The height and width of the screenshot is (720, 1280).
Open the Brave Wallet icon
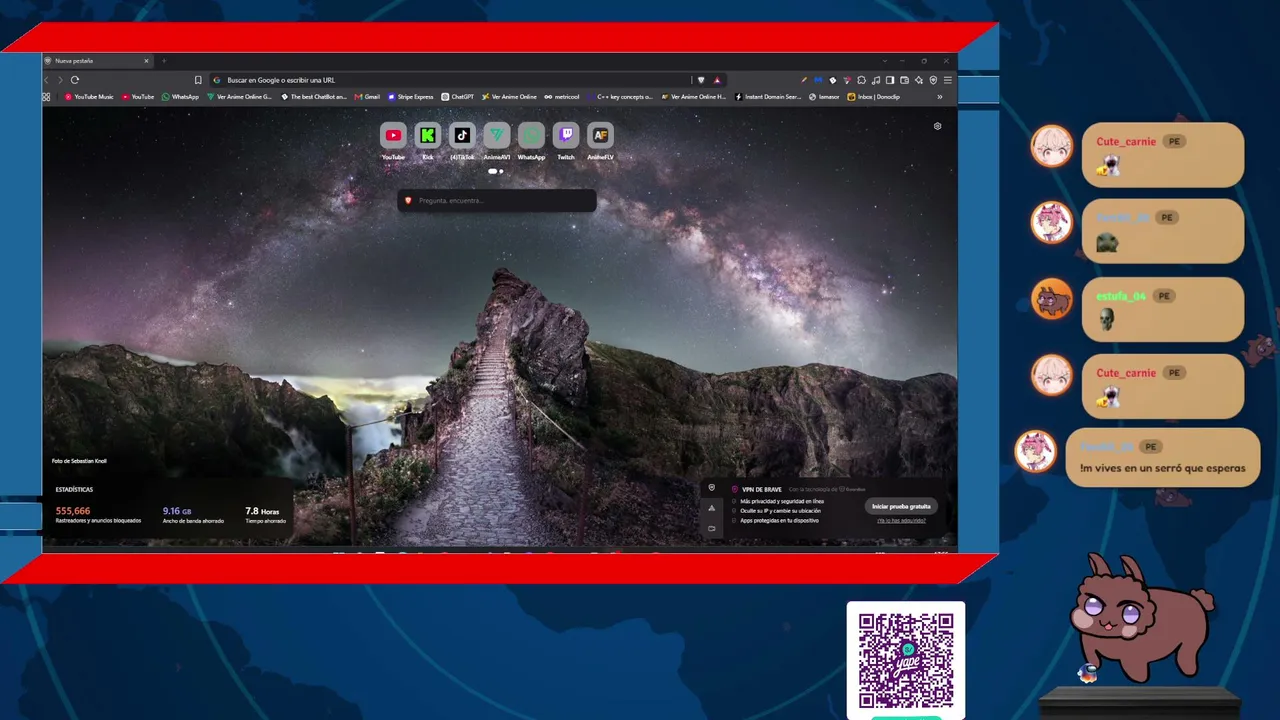pos(904,80)
